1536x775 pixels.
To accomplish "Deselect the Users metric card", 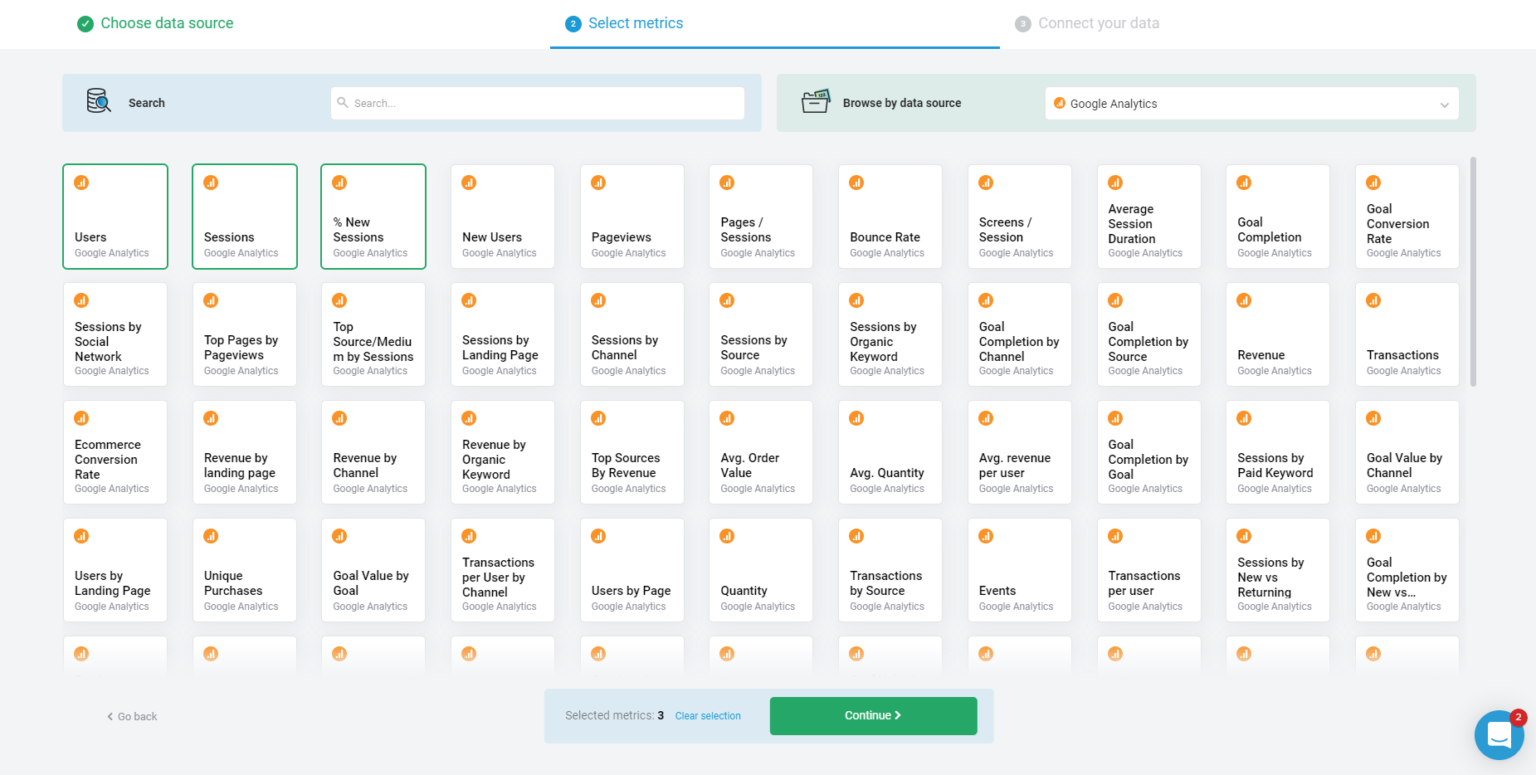I will tap(115, 216).
